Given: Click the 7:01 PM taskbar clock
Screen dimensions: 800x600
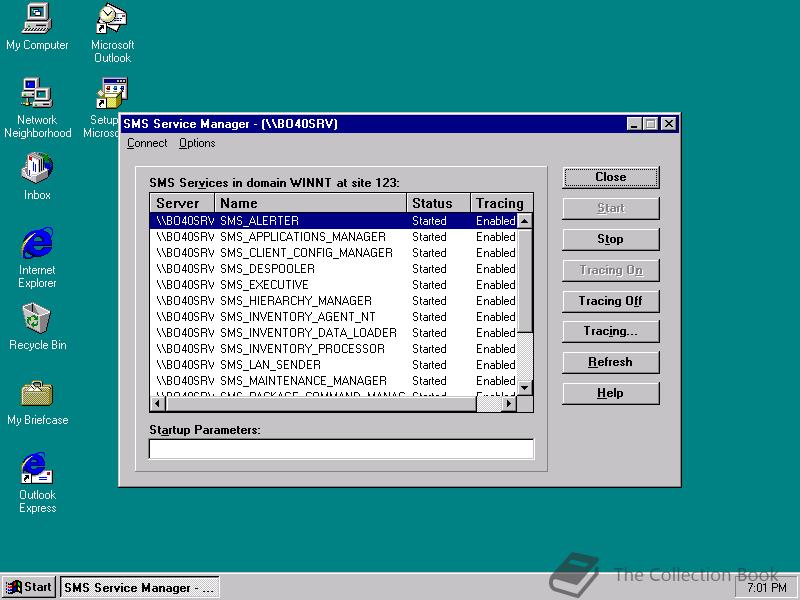Looking at the screenshot, I should (766, 587).
